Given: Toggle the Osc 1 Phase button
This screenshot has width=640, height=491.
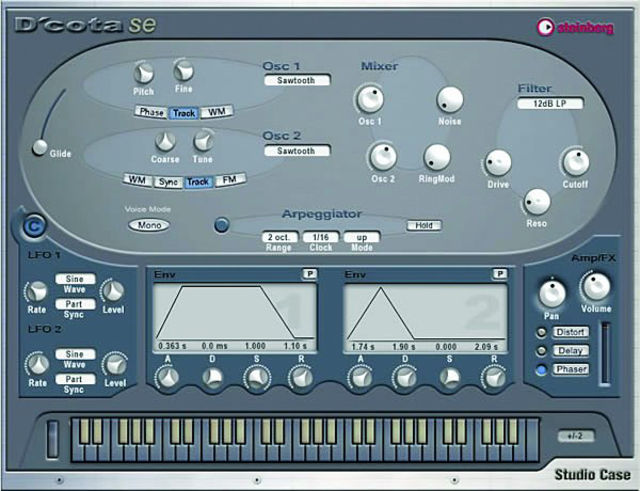Looking at the screenshot, I should 151,112.
